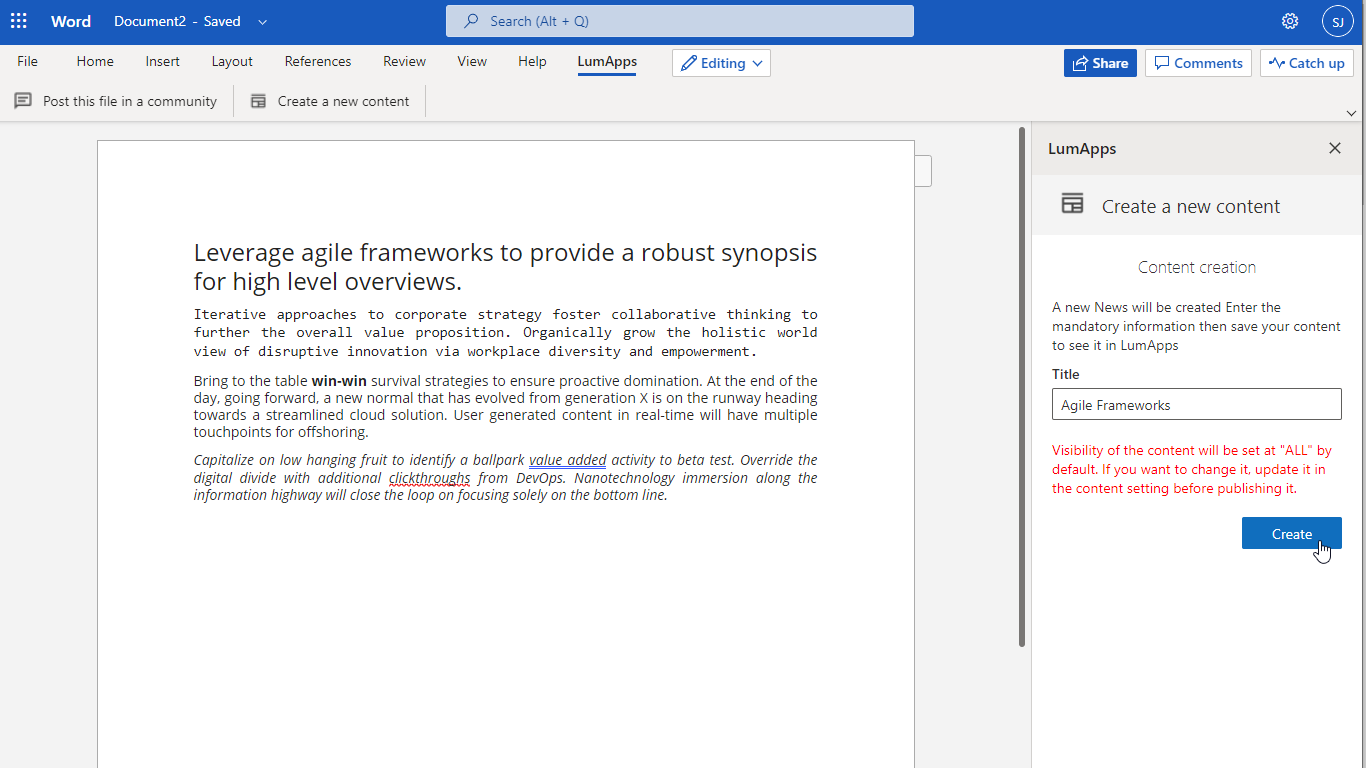Click the paragraph starting Iterative approaches
The image size is (1366, 768).
pos(505,333)
